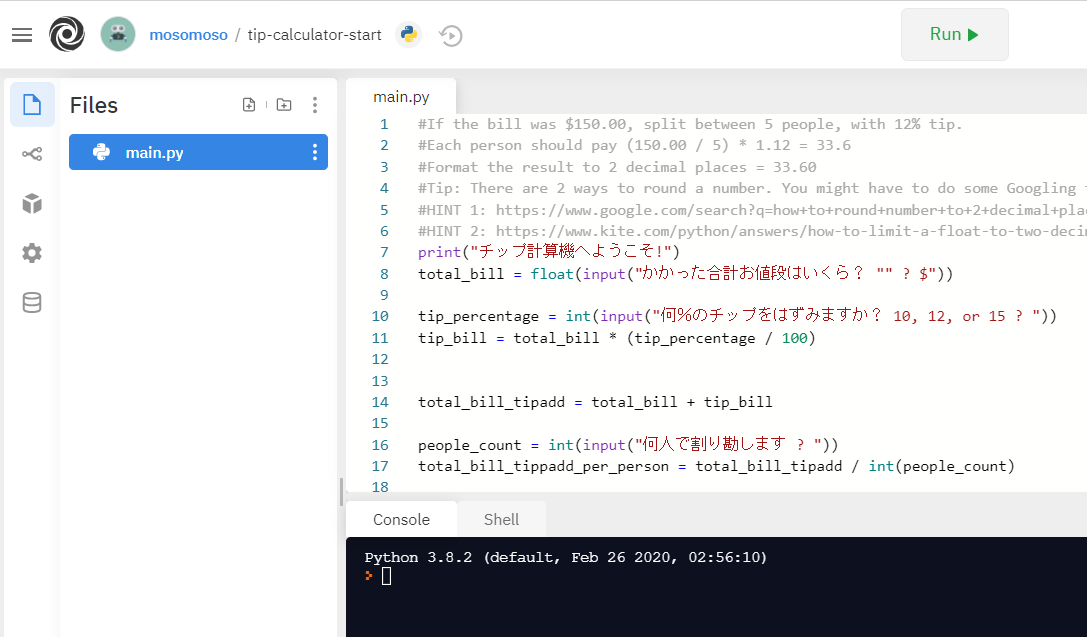Open the Files panel overflow menu
Screen dimensions: 1087x637
pyautogui.click(x=315, y=104)
